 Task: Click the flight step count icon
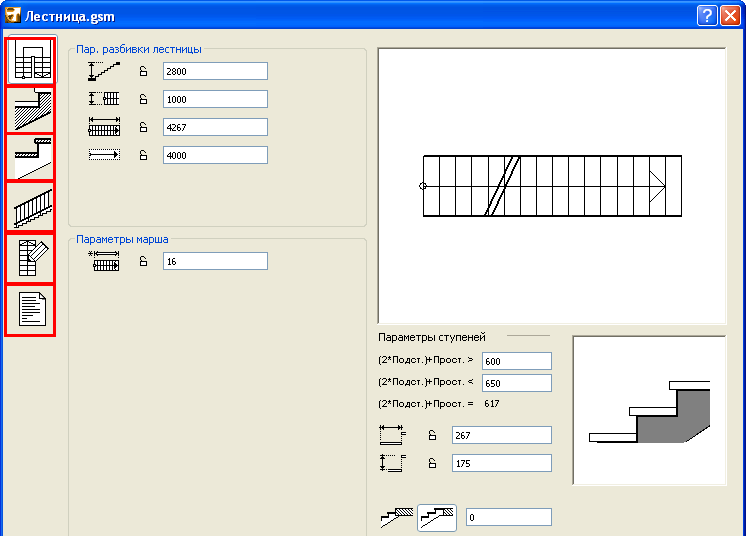104,261
